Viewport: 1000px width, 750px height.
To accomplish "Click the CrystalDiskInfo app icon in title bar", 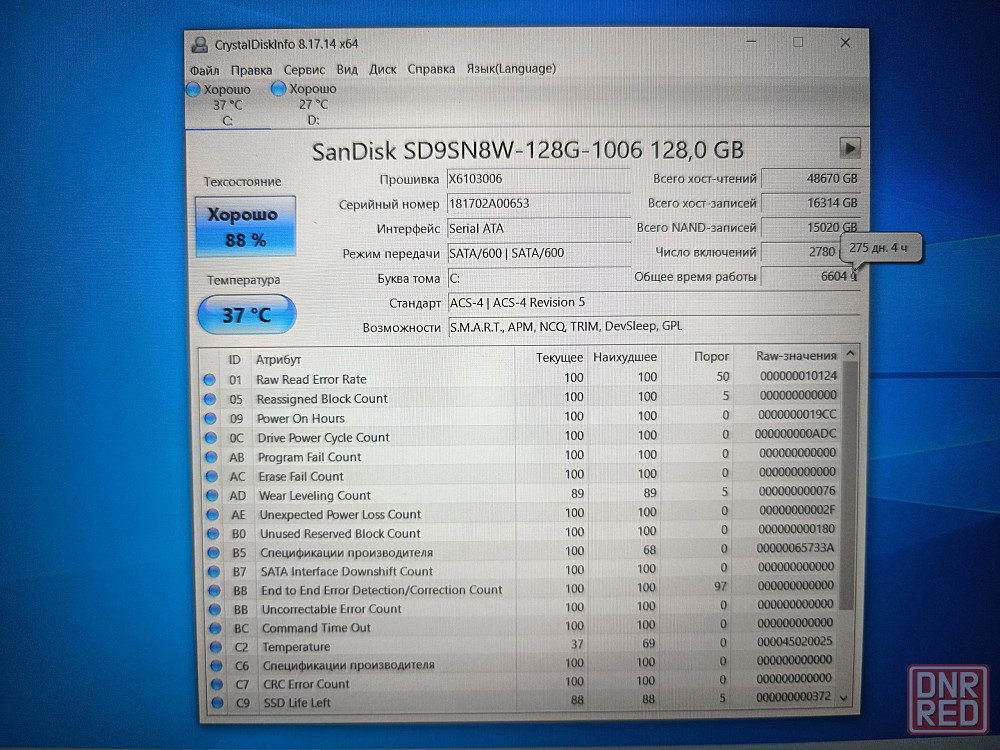I will coord(200,44).
